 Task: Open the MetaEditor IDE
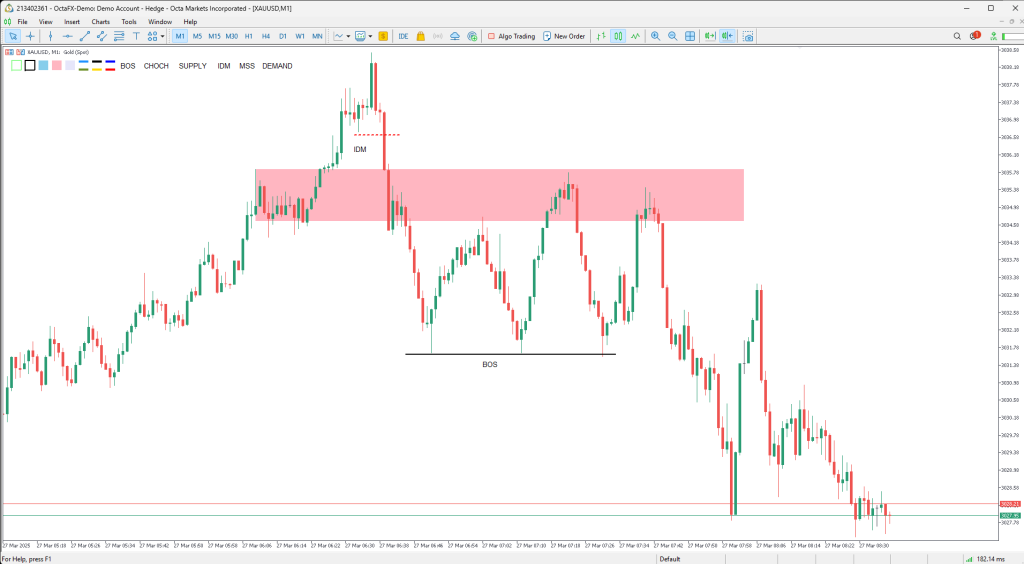(403, 36)
